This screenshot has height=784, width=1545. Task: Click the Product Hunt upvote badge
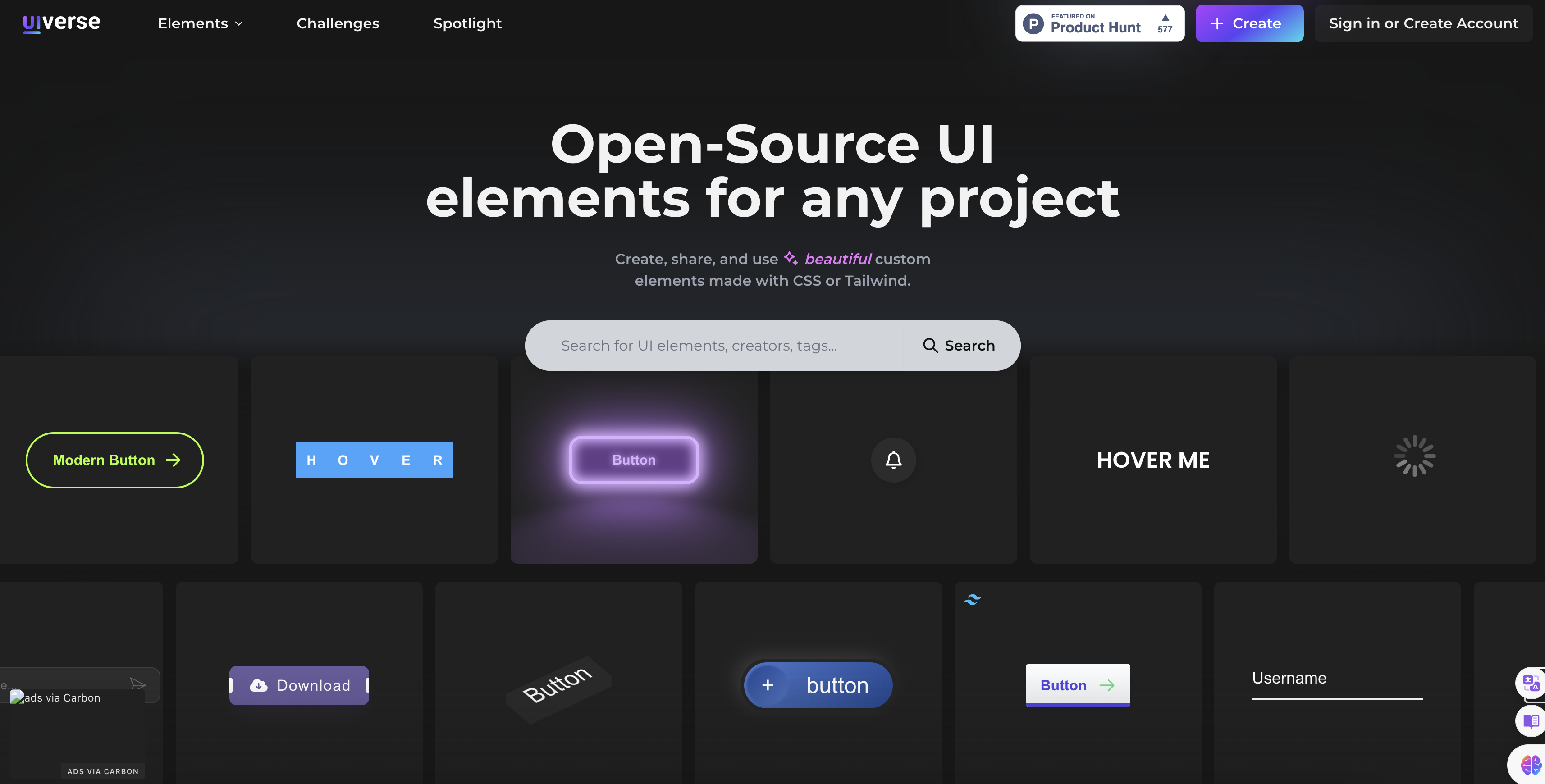(x=1099, y=23)
